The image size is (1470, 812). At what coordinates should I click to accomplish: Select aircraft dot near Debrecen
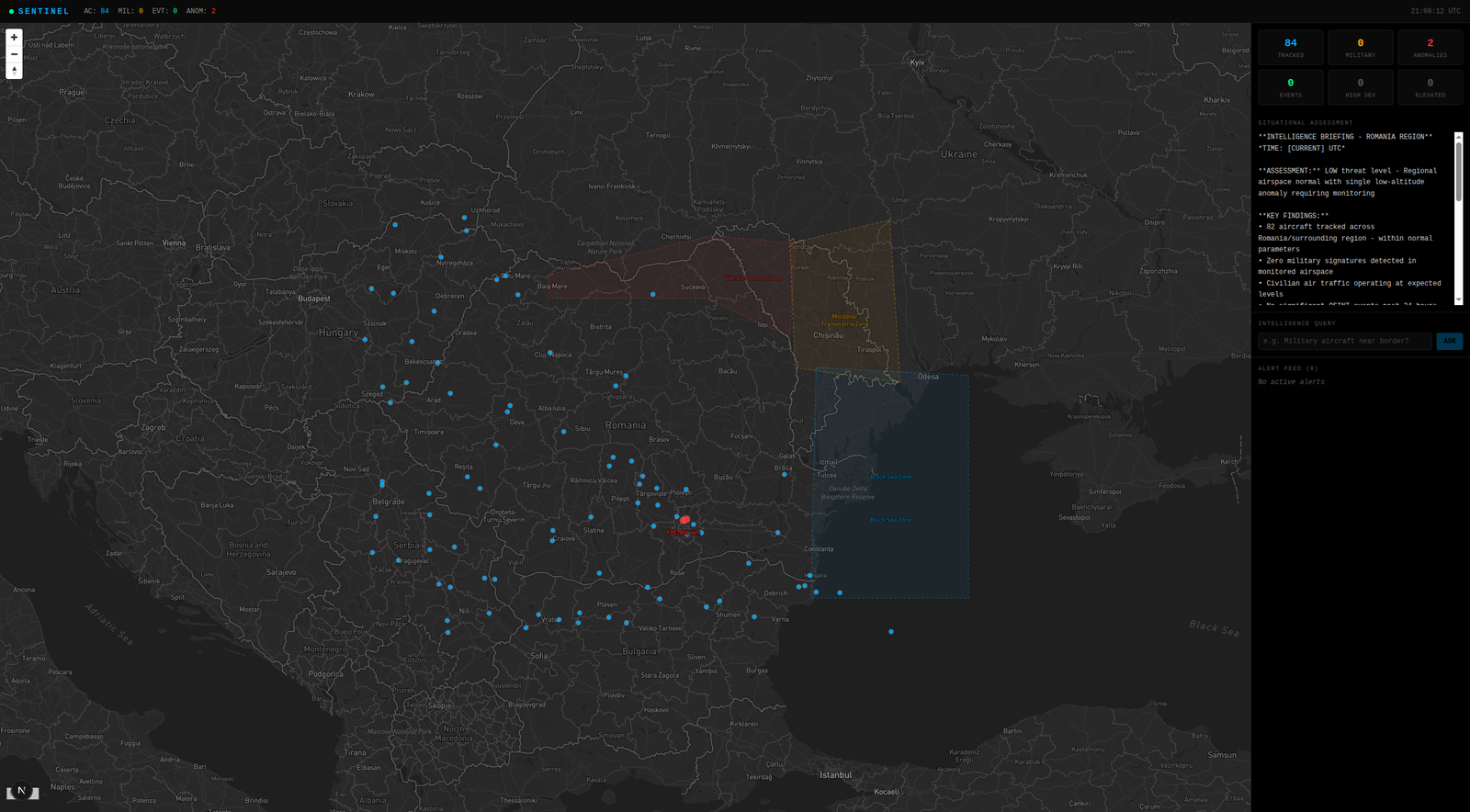pos(435,311)
